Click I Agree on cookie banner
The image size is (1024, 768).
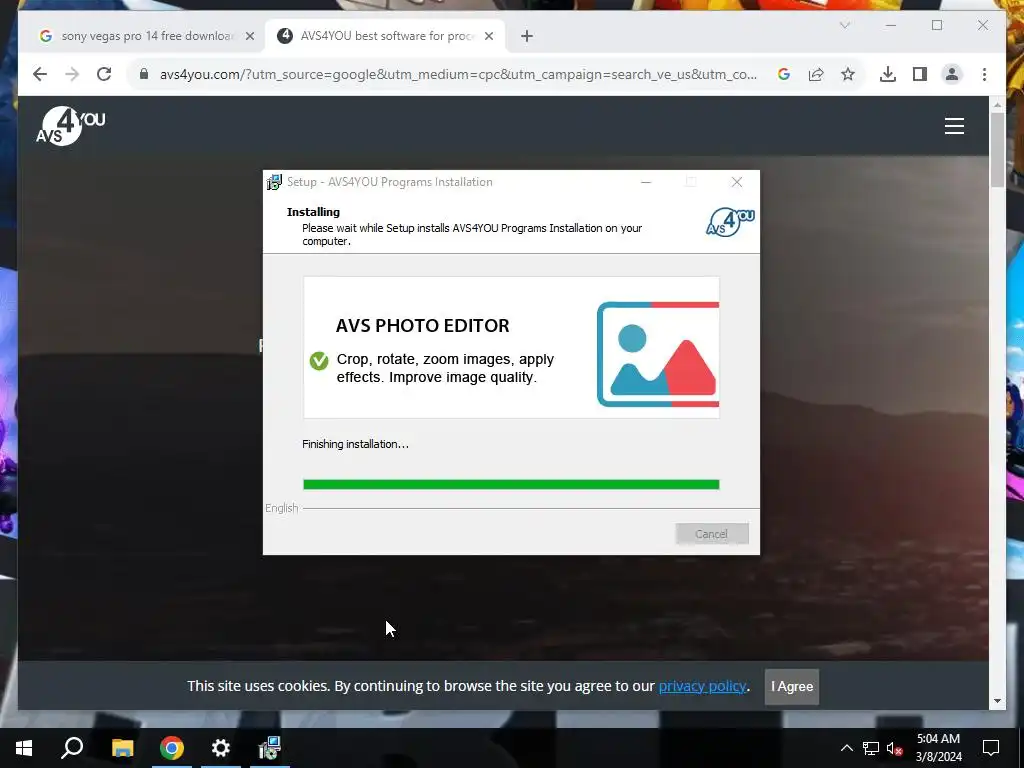point(792,686)
